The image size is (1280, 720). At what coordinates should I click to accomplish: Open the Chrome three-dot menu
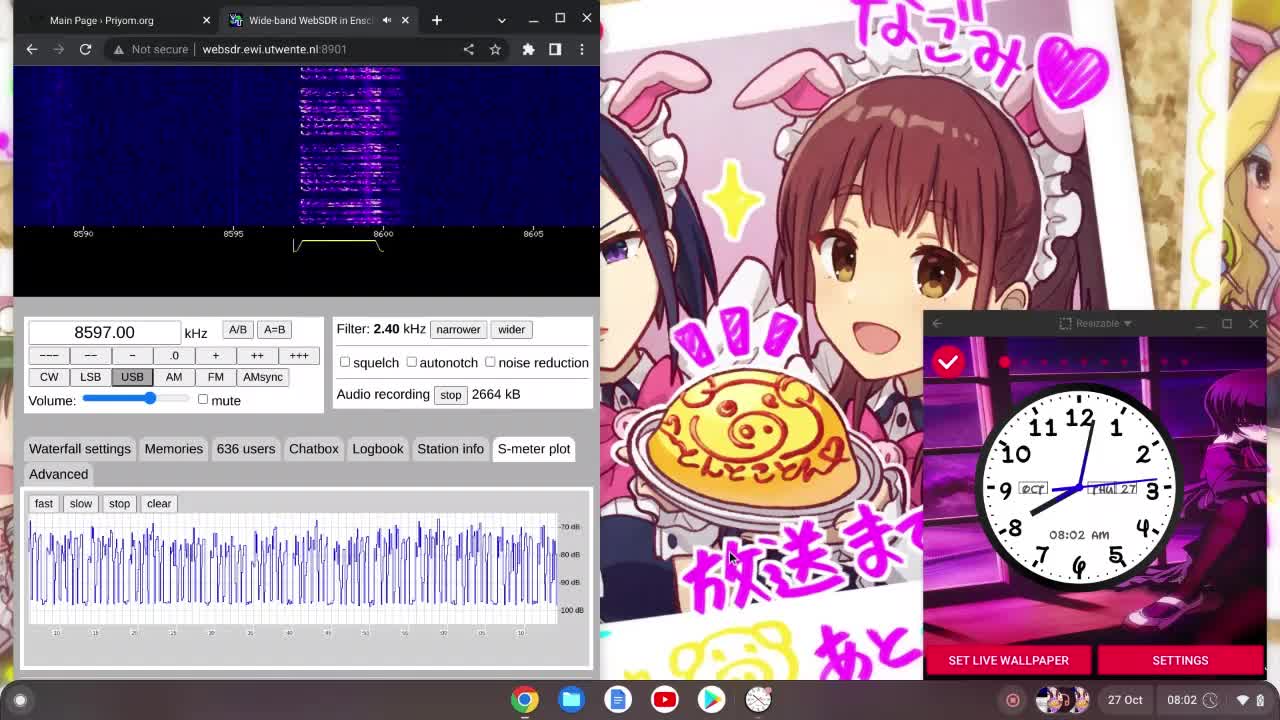coord(582,49)
